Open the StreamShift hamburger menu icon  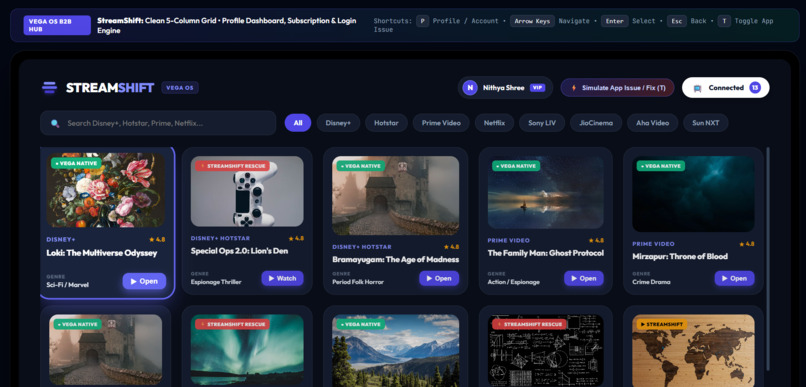[49, 88]
